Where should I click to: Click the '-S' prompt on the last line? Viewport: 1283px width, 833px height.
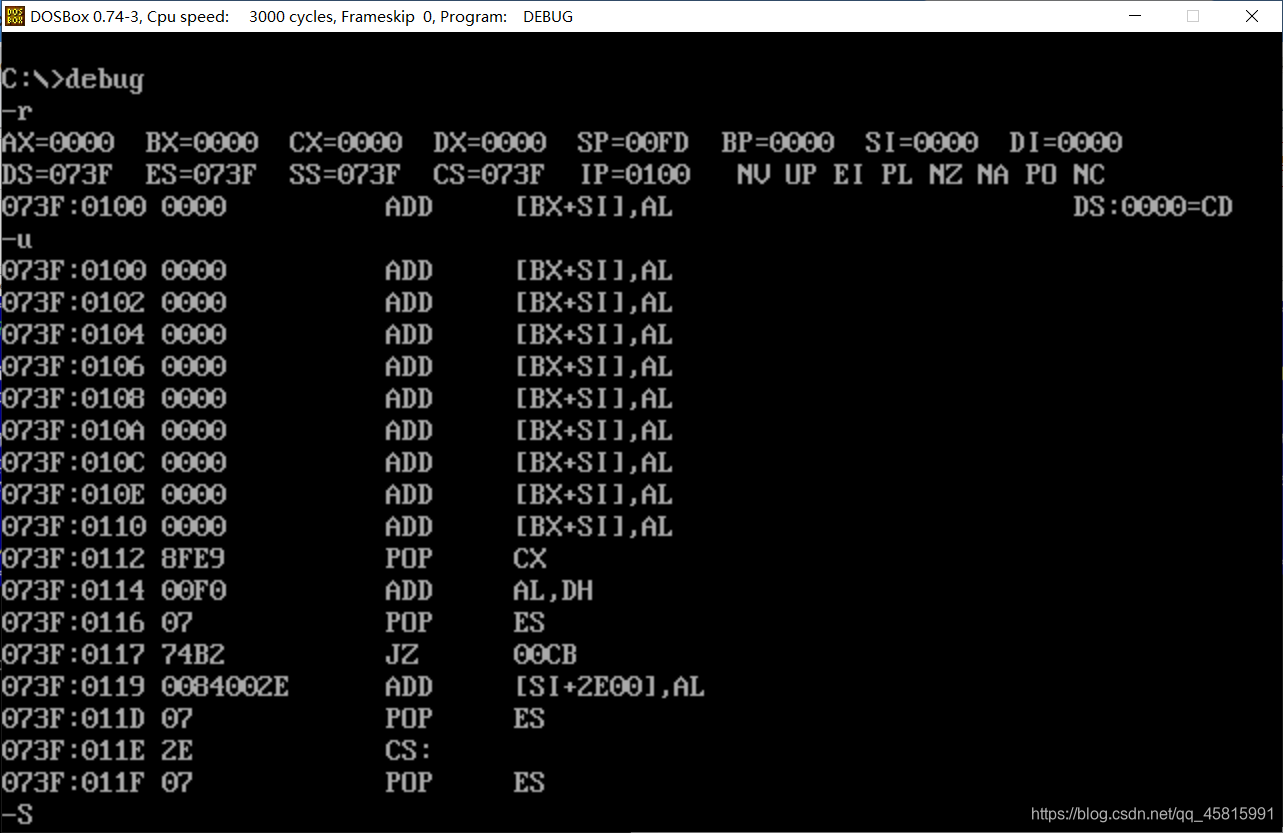[17, 815]
